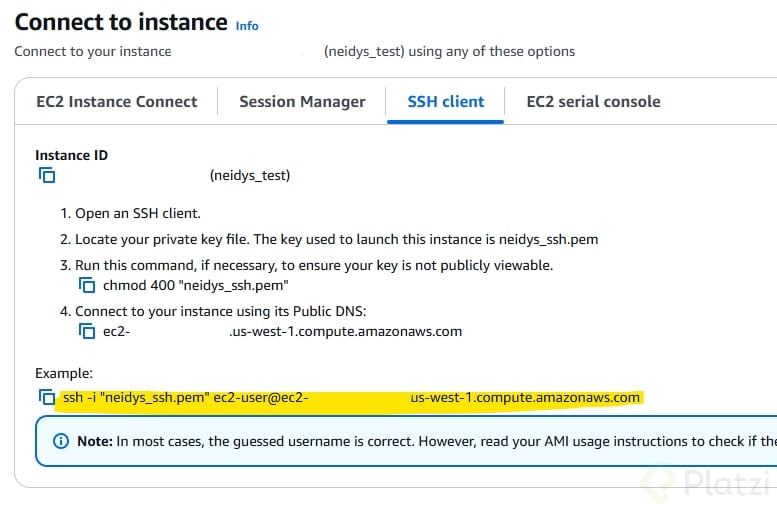
Task: Click the info icon in the Note box
Action: tap(61, 441)
